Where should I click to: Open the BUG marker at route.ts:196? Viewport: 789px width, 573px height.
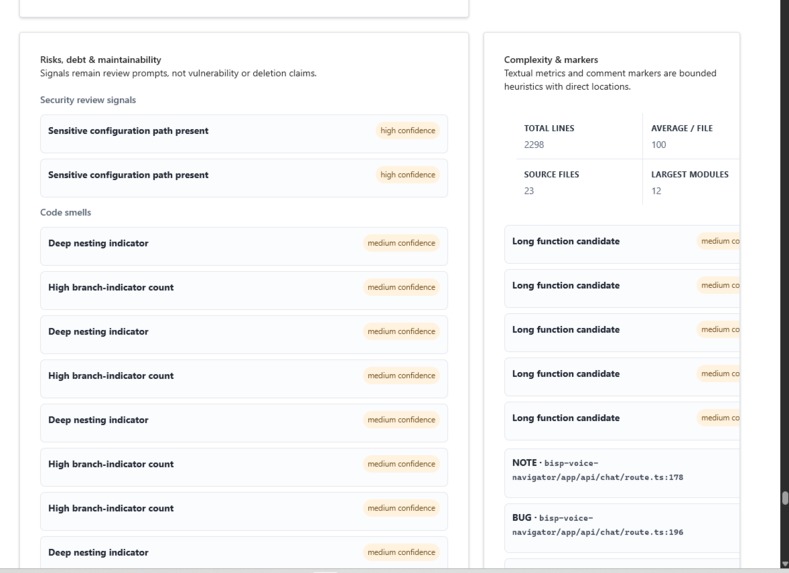click(622, 528)
